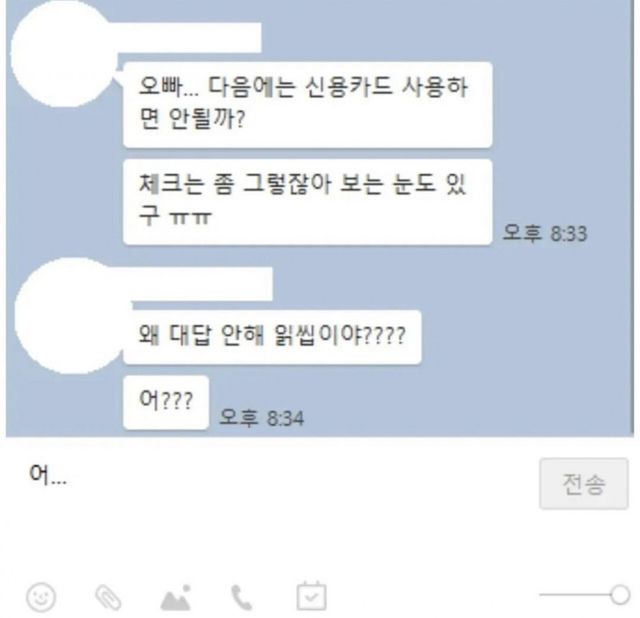Attach a file with the paperclip icon
This screenshot has width=640, height=618.
click(x=108, y=597)
